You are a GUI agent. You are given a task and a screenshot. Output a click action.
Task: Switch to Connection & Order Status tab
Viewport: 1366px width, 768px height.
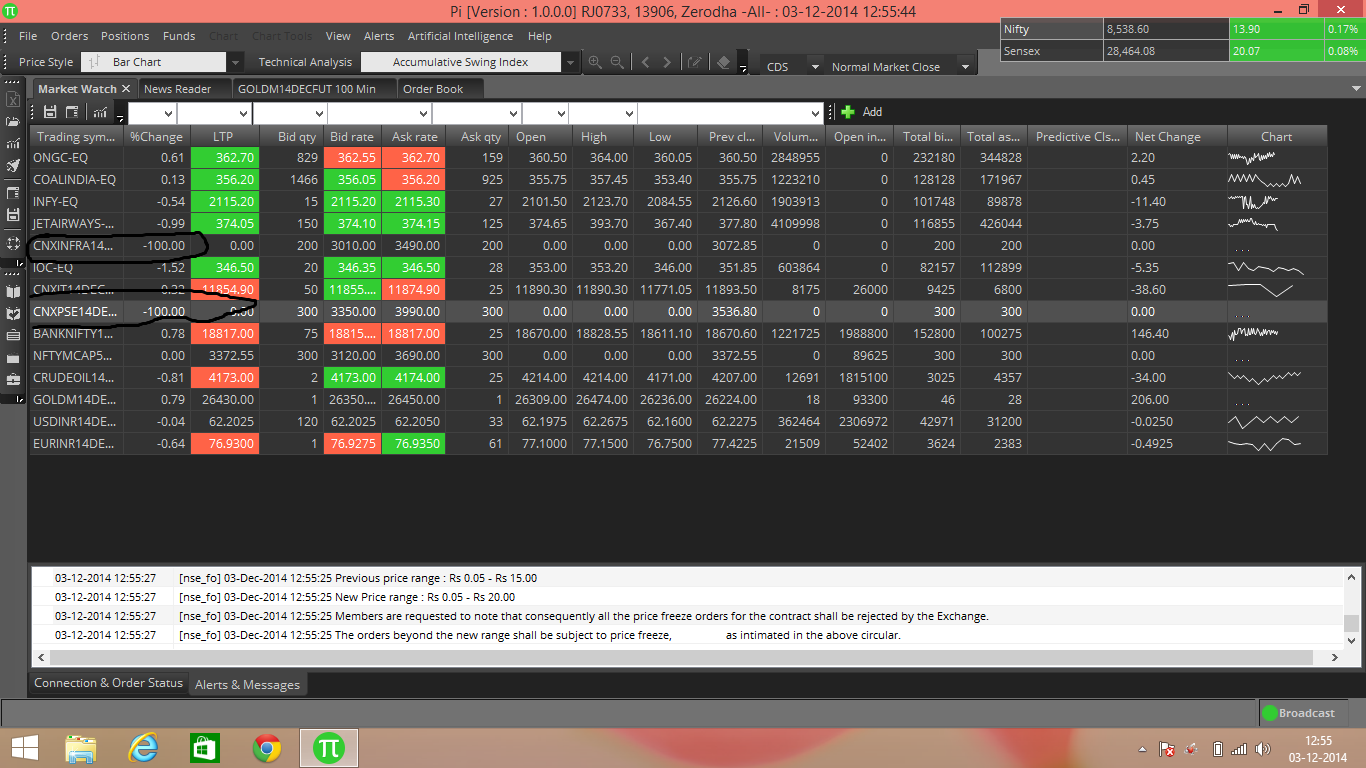[x=109, y=683]
